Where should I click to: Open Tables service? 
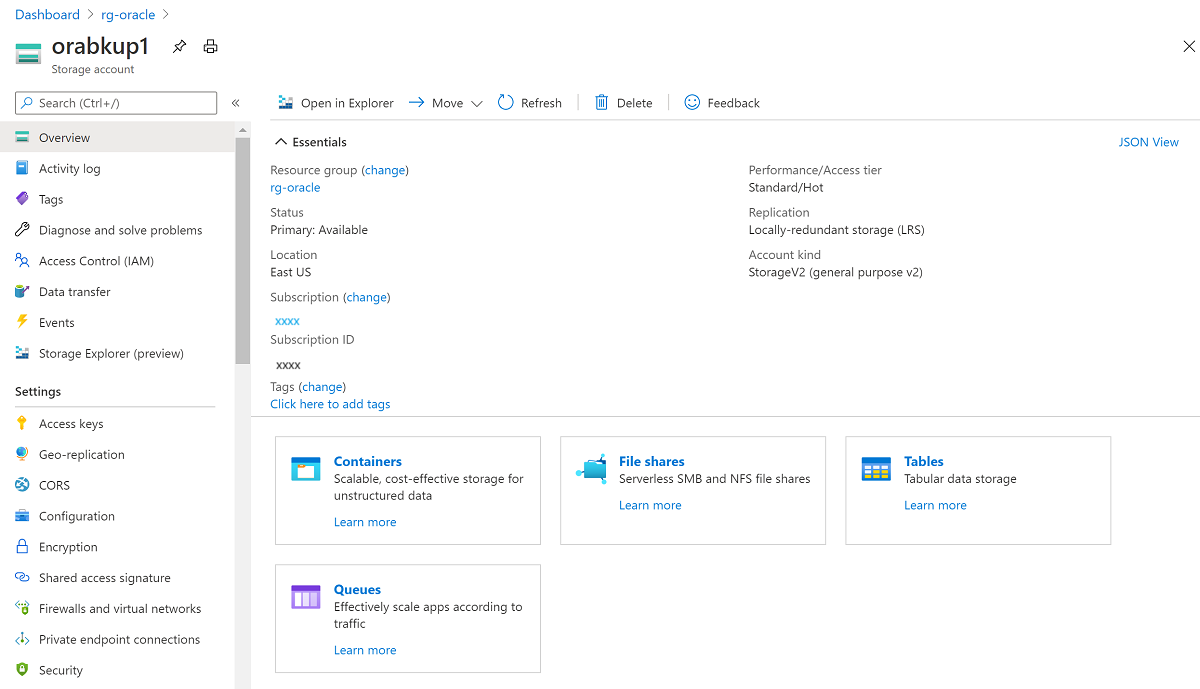coord(924,461)
